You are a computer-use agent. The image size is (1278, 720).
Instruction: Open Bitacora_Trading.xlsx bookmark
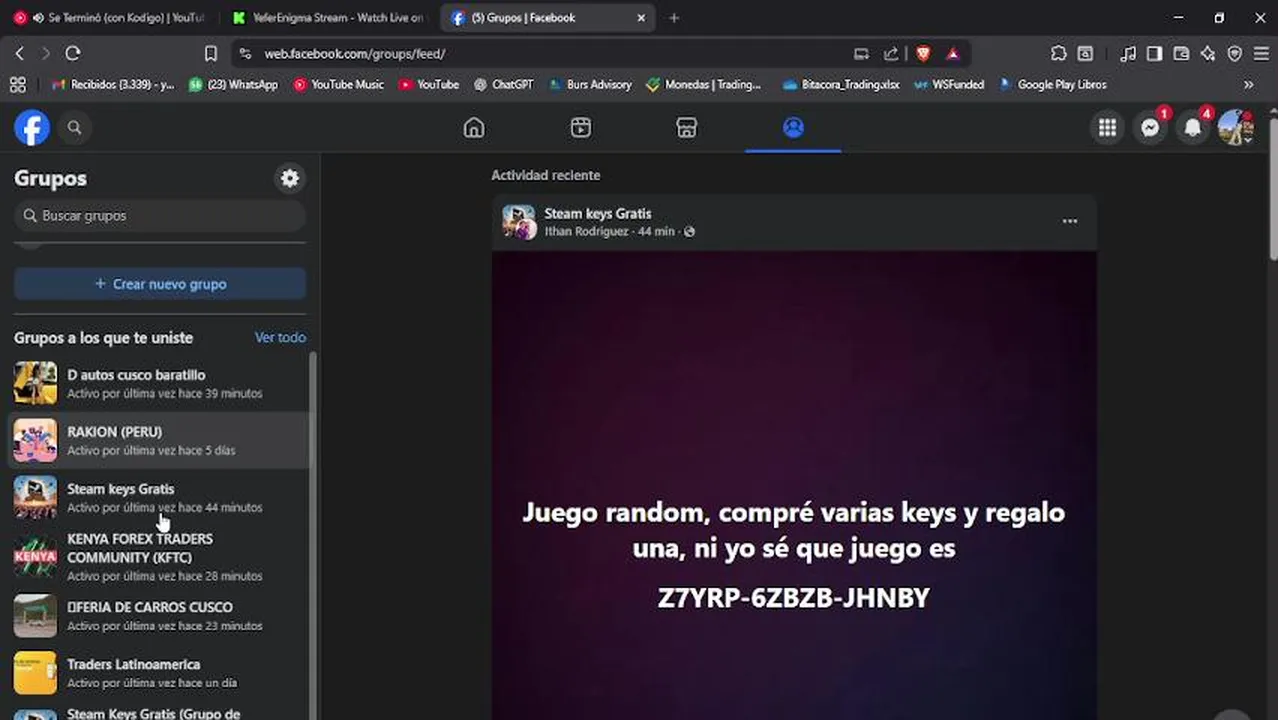click(841, 85)
